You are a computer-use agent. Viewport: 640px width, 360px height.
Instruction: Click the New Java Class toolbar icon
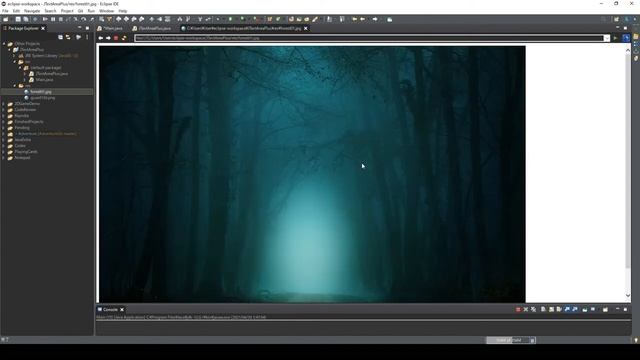tap(278, 19)
